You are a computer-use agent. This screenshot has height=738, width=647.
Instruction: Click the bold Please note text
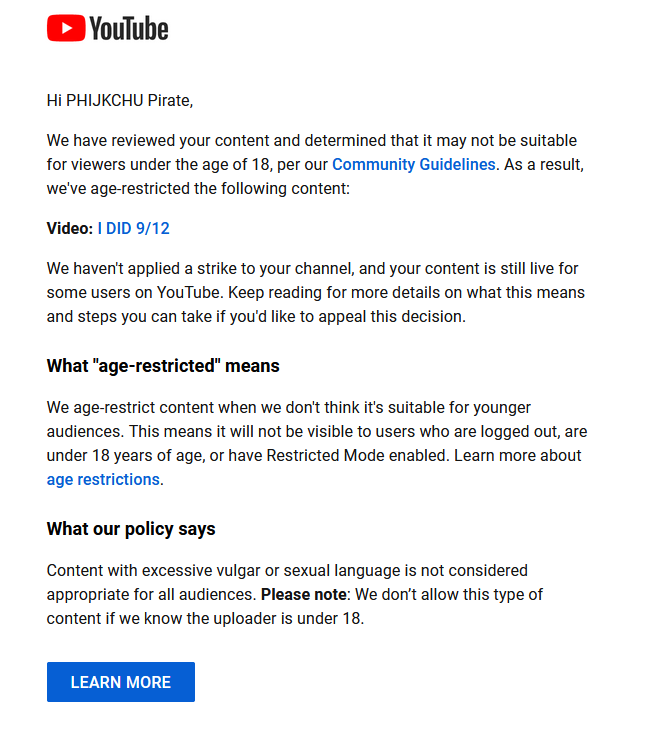(x=304, y=594)
